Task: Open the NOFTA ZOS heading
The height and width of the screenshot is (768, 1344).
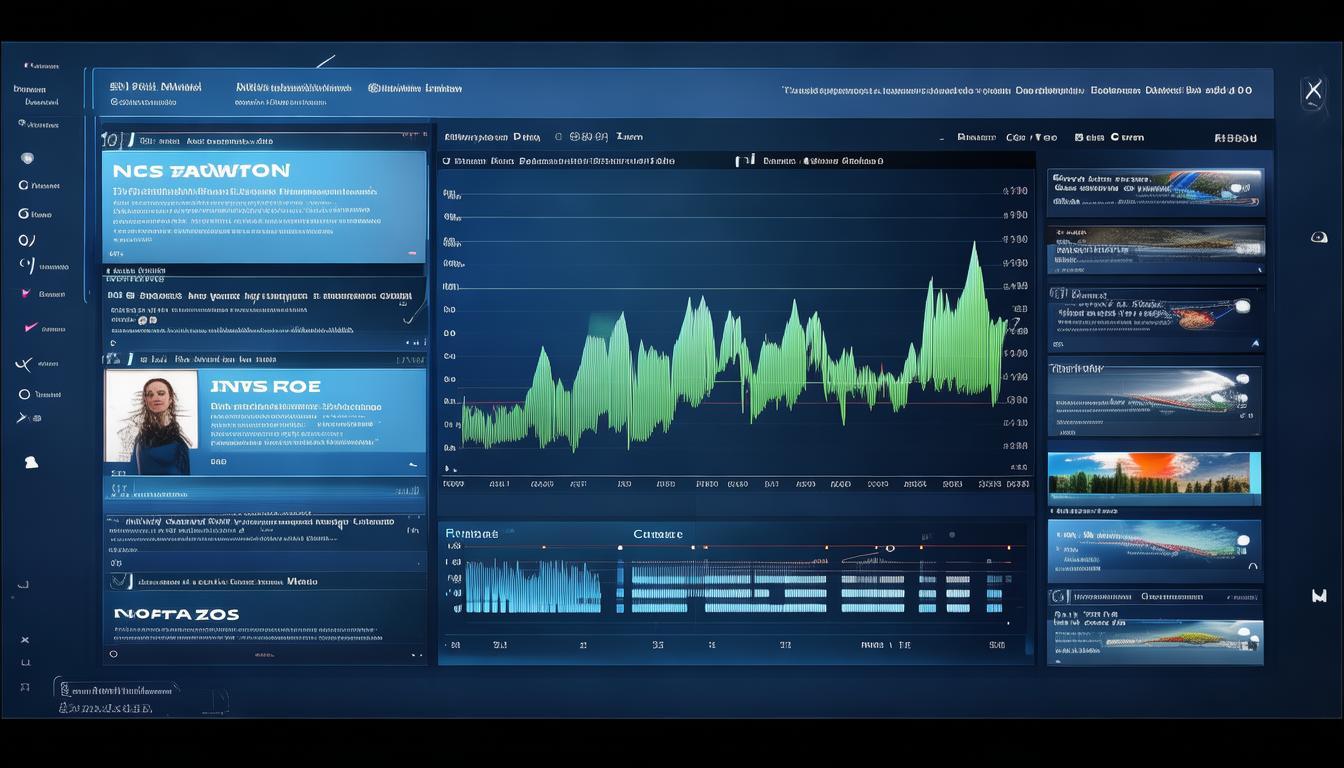Action: coord(176,614)
